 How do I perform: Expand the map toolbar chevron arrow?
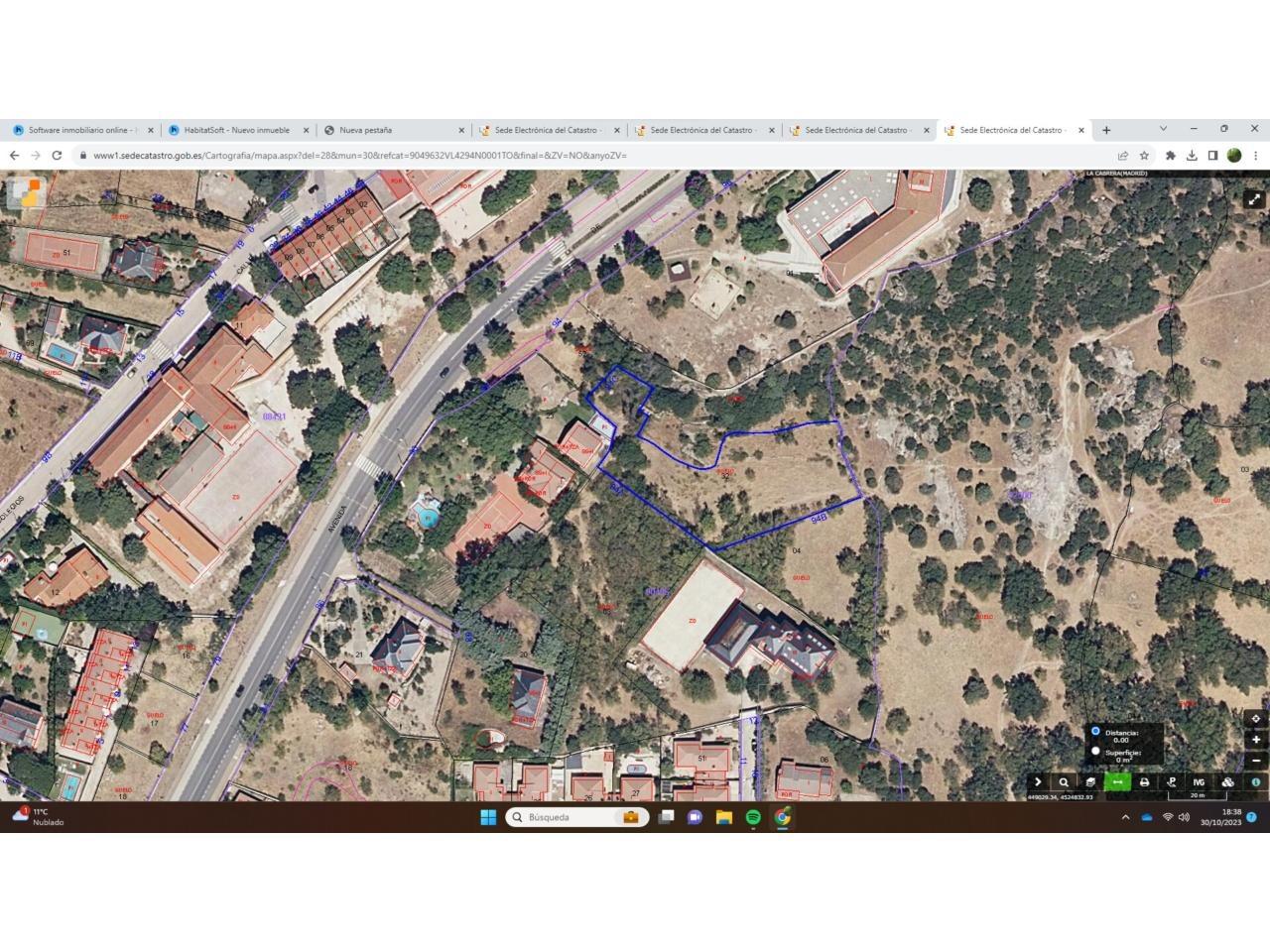(x=1038, y=781)
